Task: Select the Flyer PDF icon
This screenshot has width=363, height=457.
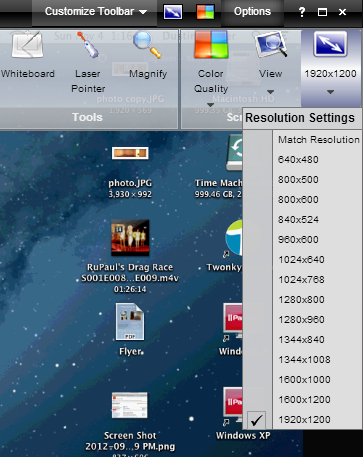Action: (x=130, y=322)
